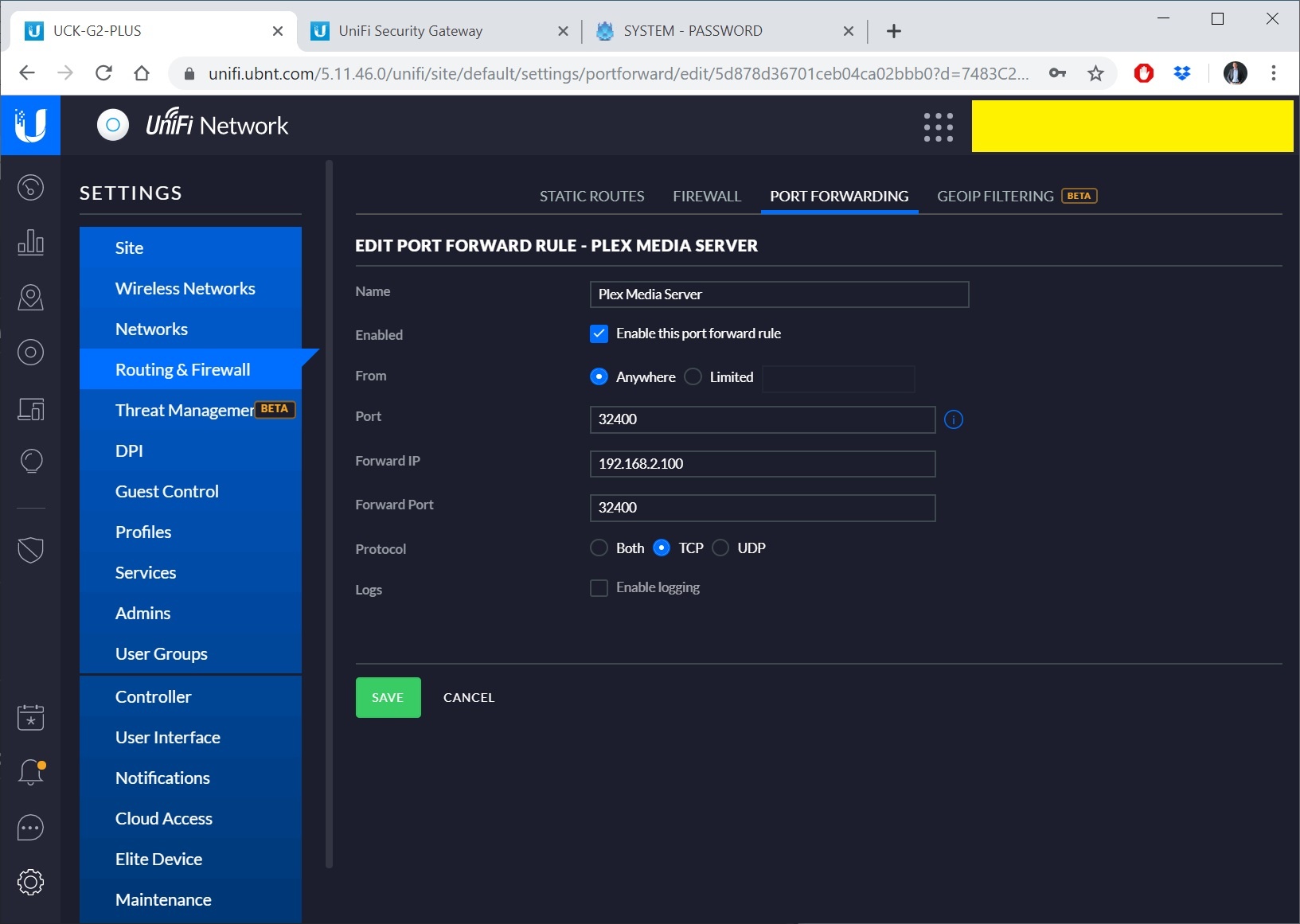Image resolution: width=1300 pixels, height=924 pixels.
Task: Click the Port field info icon
Action: (x=954, y=419)
